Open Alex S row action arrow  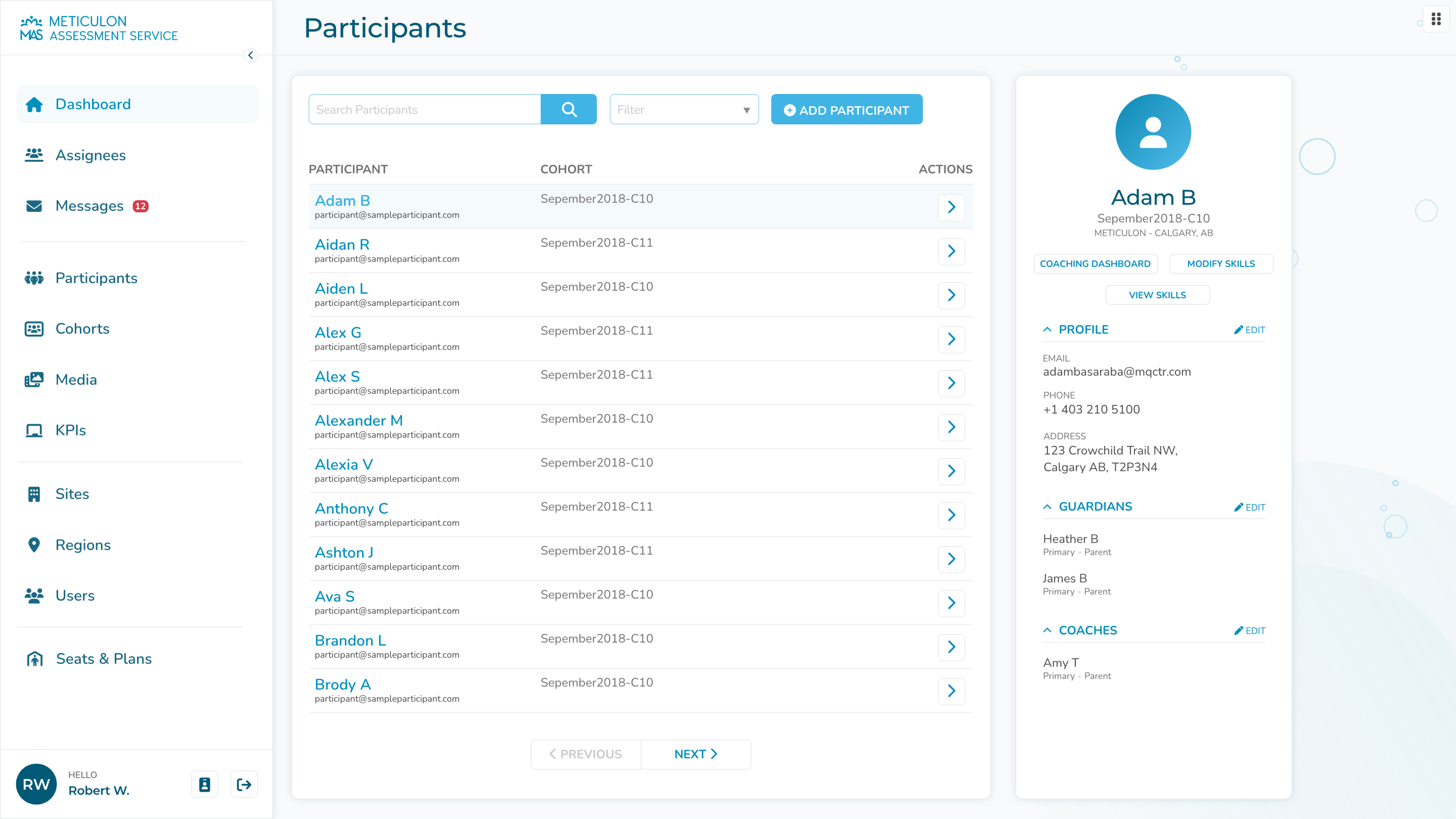951,383
